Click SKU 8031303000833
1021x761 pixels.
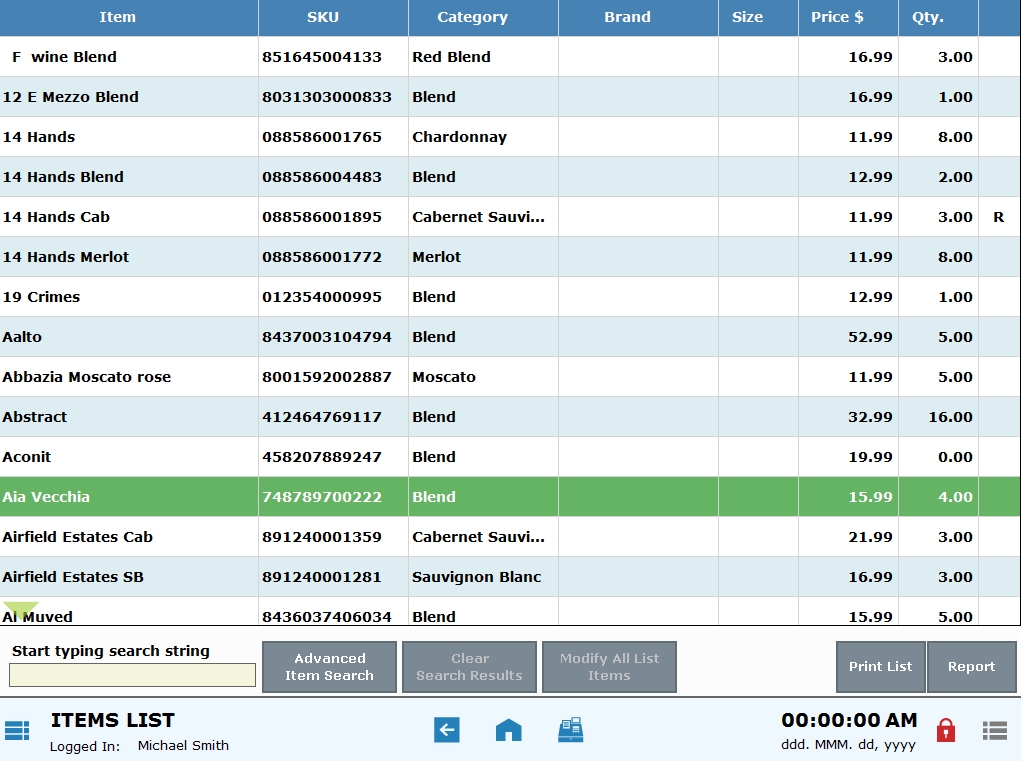point(327,97)
